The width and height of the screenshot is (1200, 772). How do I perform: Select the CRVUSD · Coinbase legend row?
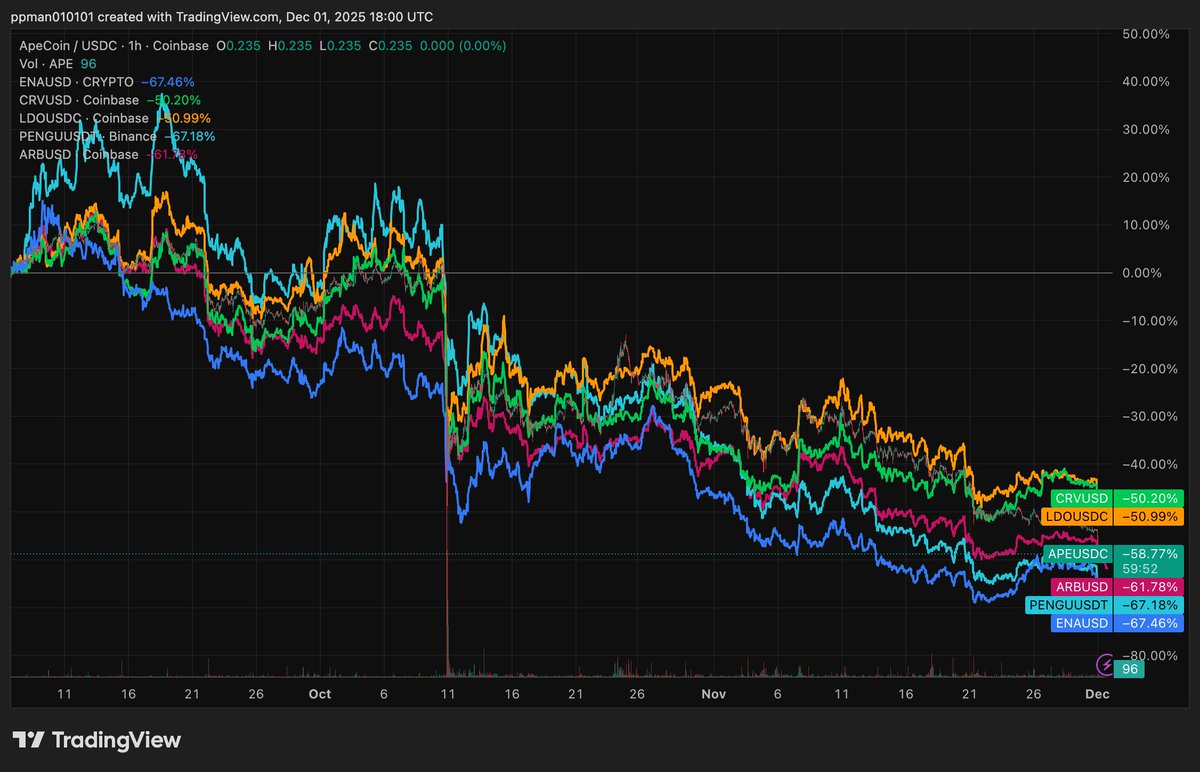[110, 100]
